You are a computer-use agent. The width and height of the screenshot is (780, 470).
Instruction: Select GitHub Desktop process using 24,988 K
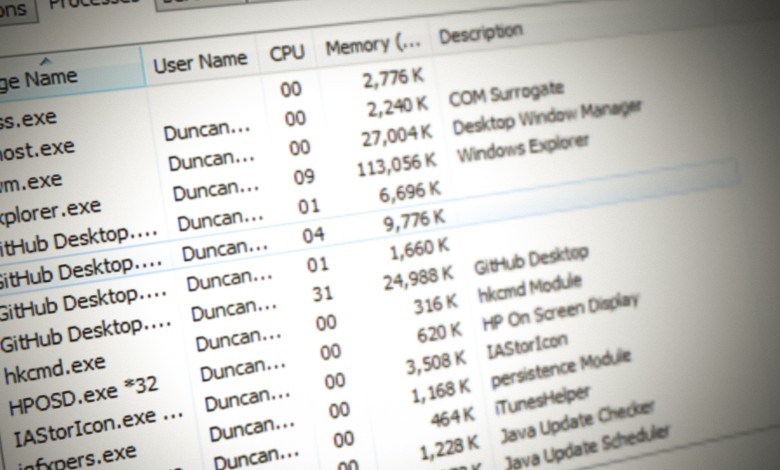86,335
